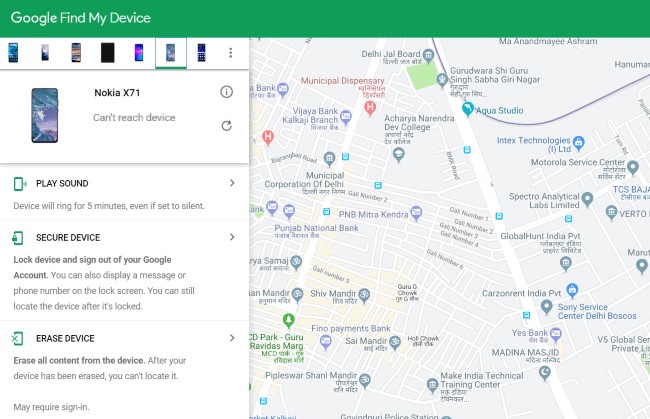Click the ERASE DEVICE option label
Screen dimensions: 650x419
pos(65,339)
